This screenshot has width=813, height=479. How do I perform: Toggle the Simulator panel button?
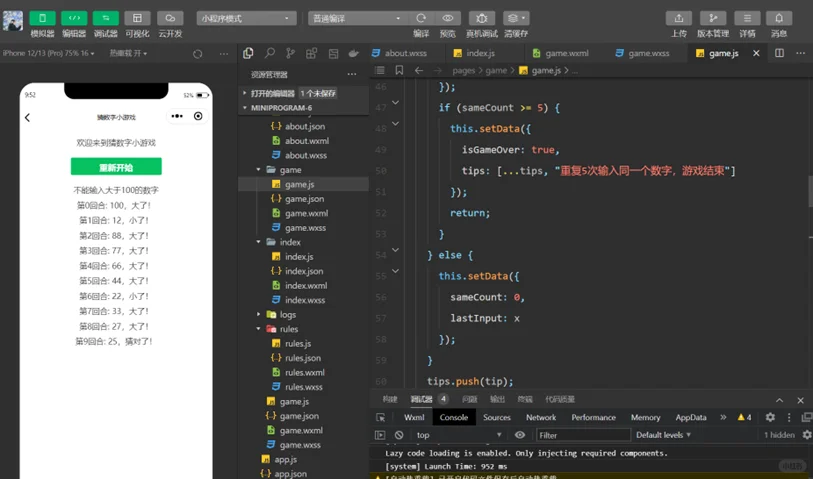(42, 18)
